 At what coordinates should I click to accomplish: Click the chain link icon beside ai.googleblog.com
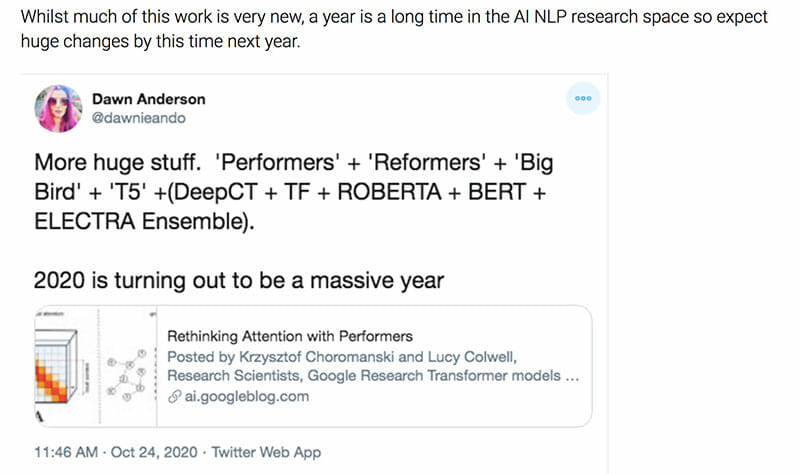click(x=173, y=396)
